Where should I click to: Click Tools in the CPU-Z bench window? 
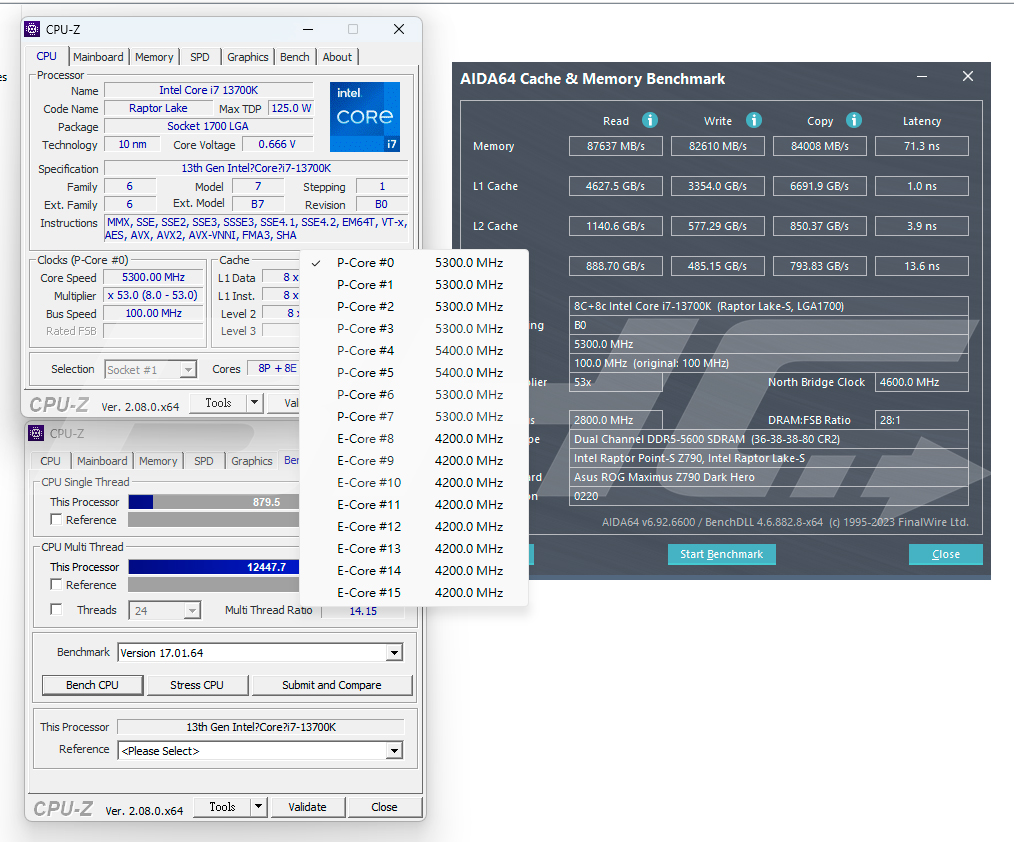point(222,807)
